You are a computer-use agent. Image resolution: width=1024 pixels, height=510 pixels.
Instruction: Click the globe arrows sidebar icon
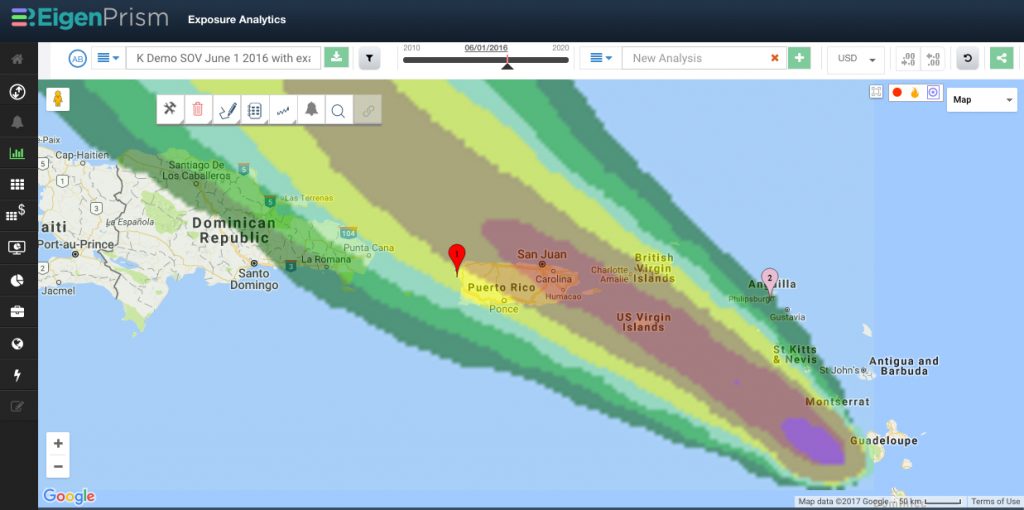(x=18, y=91)
